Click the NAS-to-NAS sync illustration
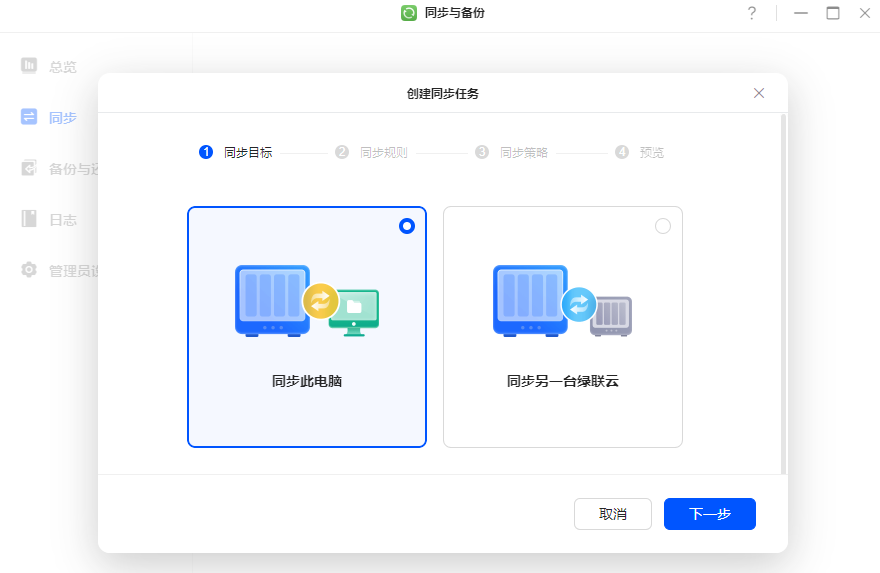 tap(563, 300)
